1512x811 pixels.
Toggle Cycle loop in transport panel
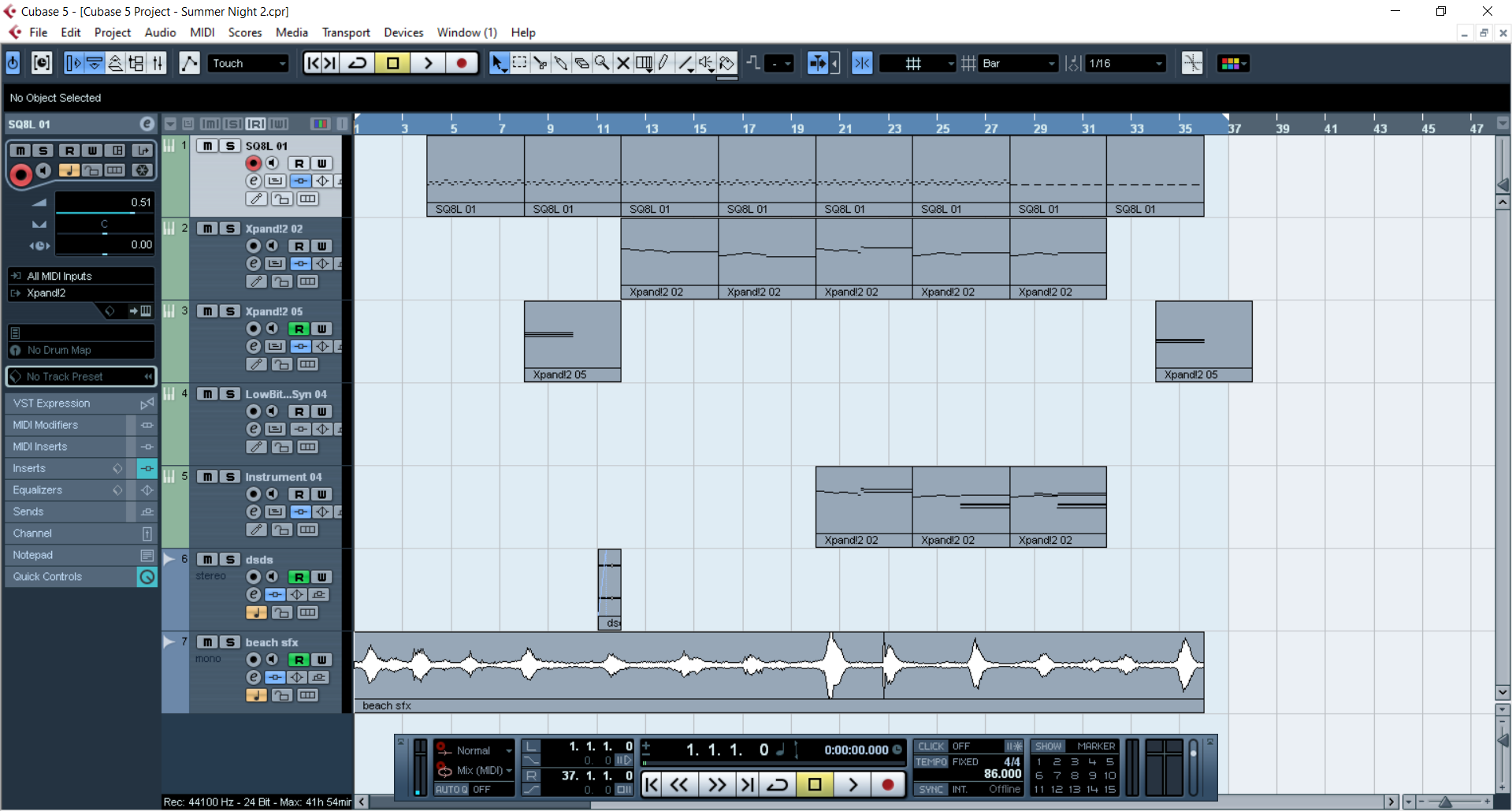point(778,784)
